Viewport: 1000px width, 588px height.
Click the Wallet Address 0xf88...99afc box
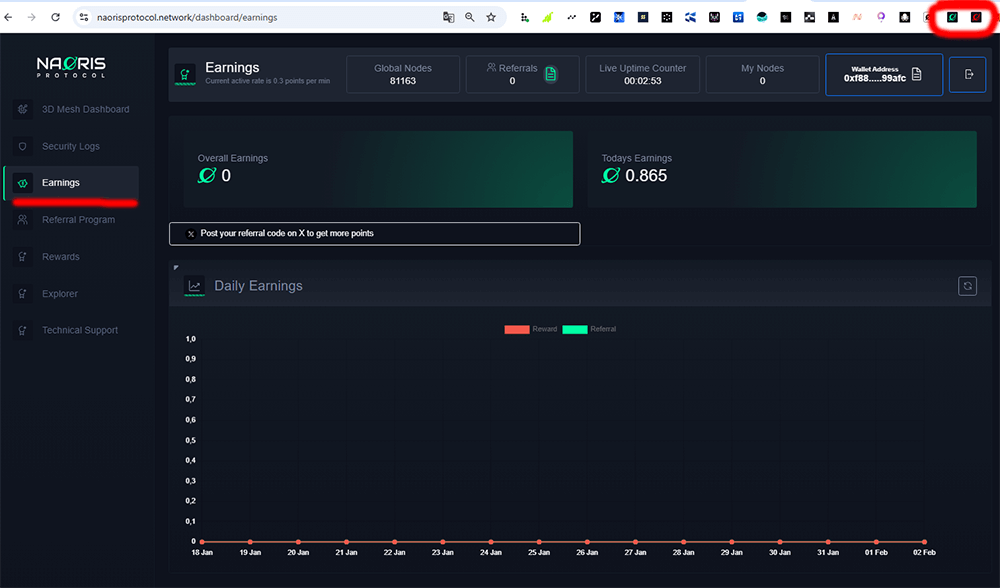884,75
